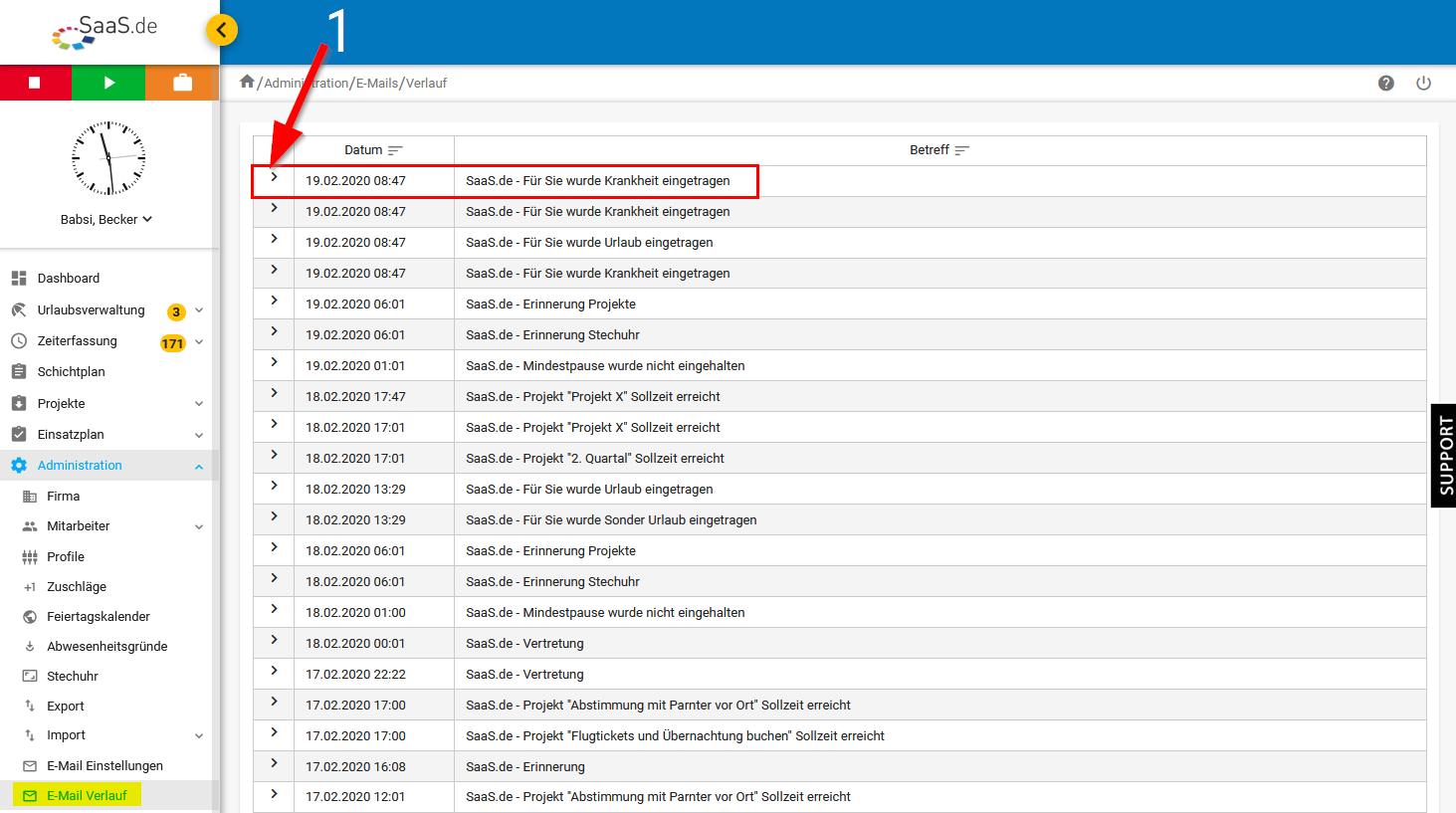The width and height of the screenshot is (1456, 813).
Task: Click Feiertagskalender globe icon
Action: (x=30, y=617)
